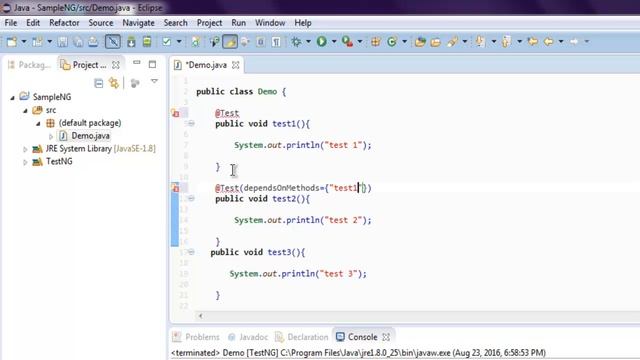Open the New file dropdown arrow
This screenshot has height=360, width=640.
click(24, 41)
